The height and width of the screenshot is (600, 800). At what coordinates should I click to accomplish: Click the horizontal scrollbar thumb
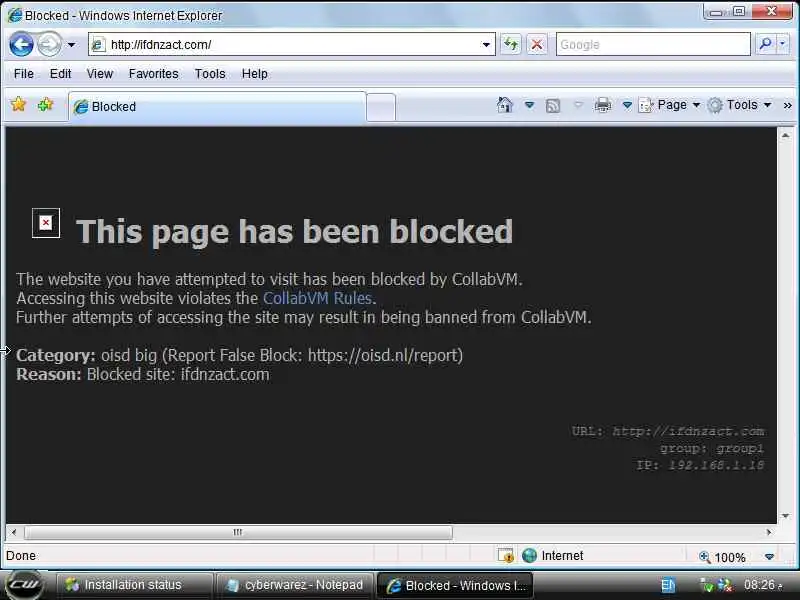[238, 532]
